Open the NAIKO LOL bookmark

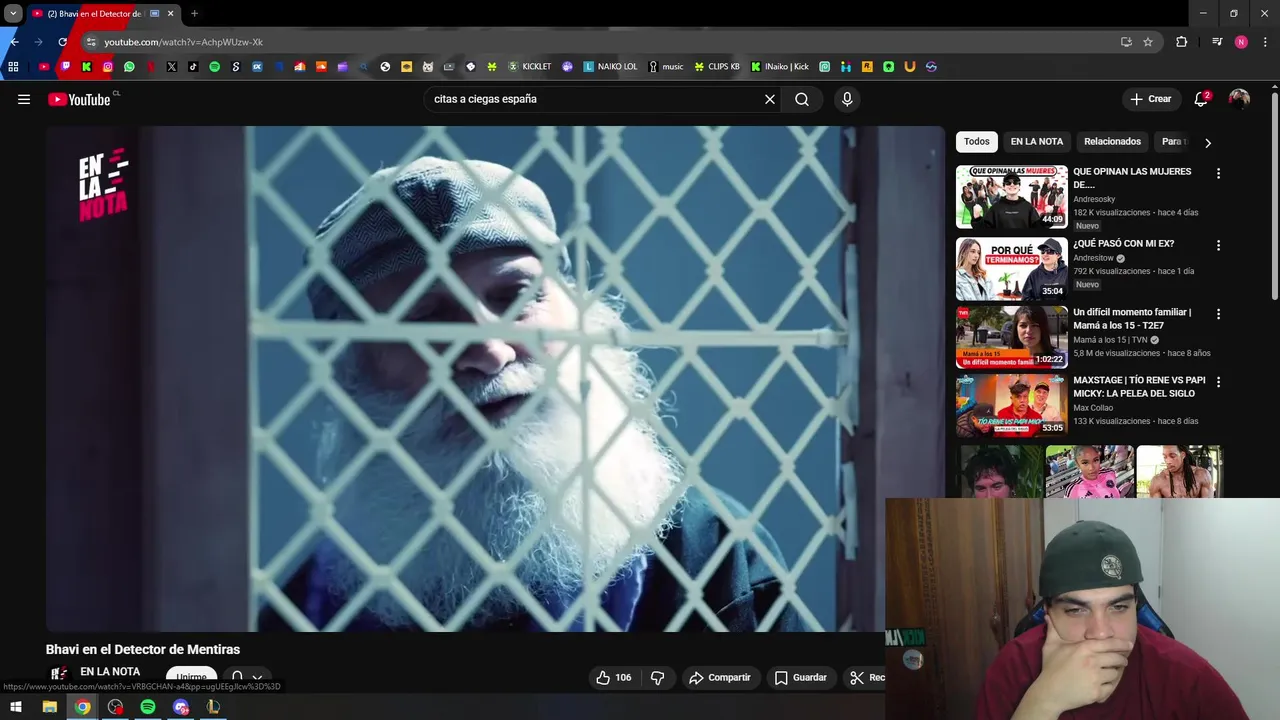(610, 67)
